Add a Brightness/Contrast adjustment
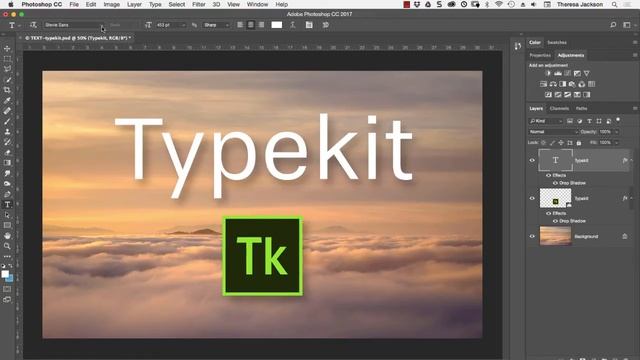 (548, 73)
